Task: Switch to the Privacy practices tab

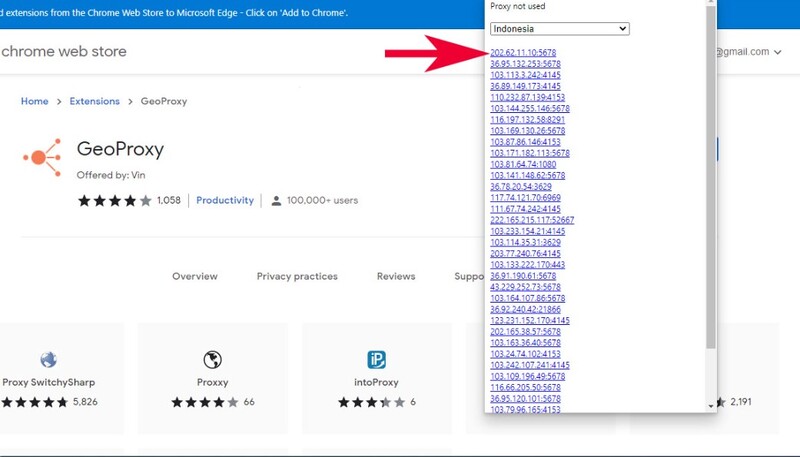Action: [x=297, y=276]
